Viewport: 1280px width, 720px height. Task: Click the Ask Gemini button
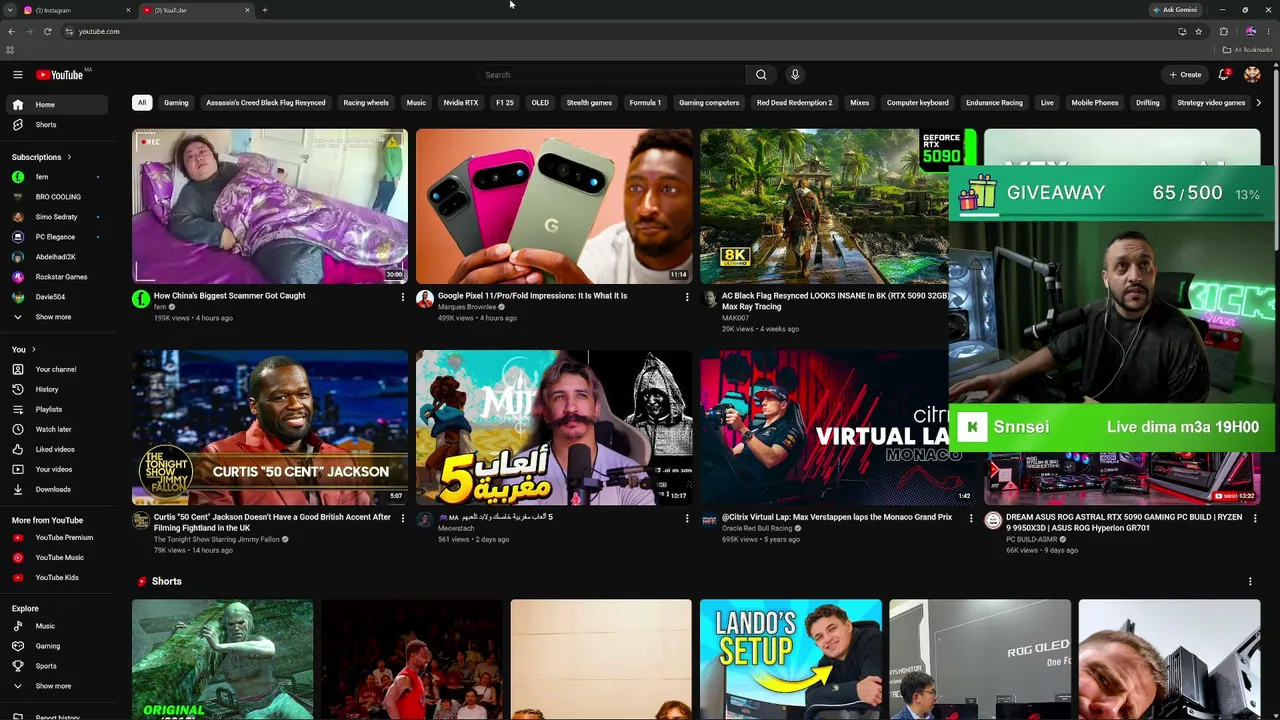click(x=1175, y=10)
